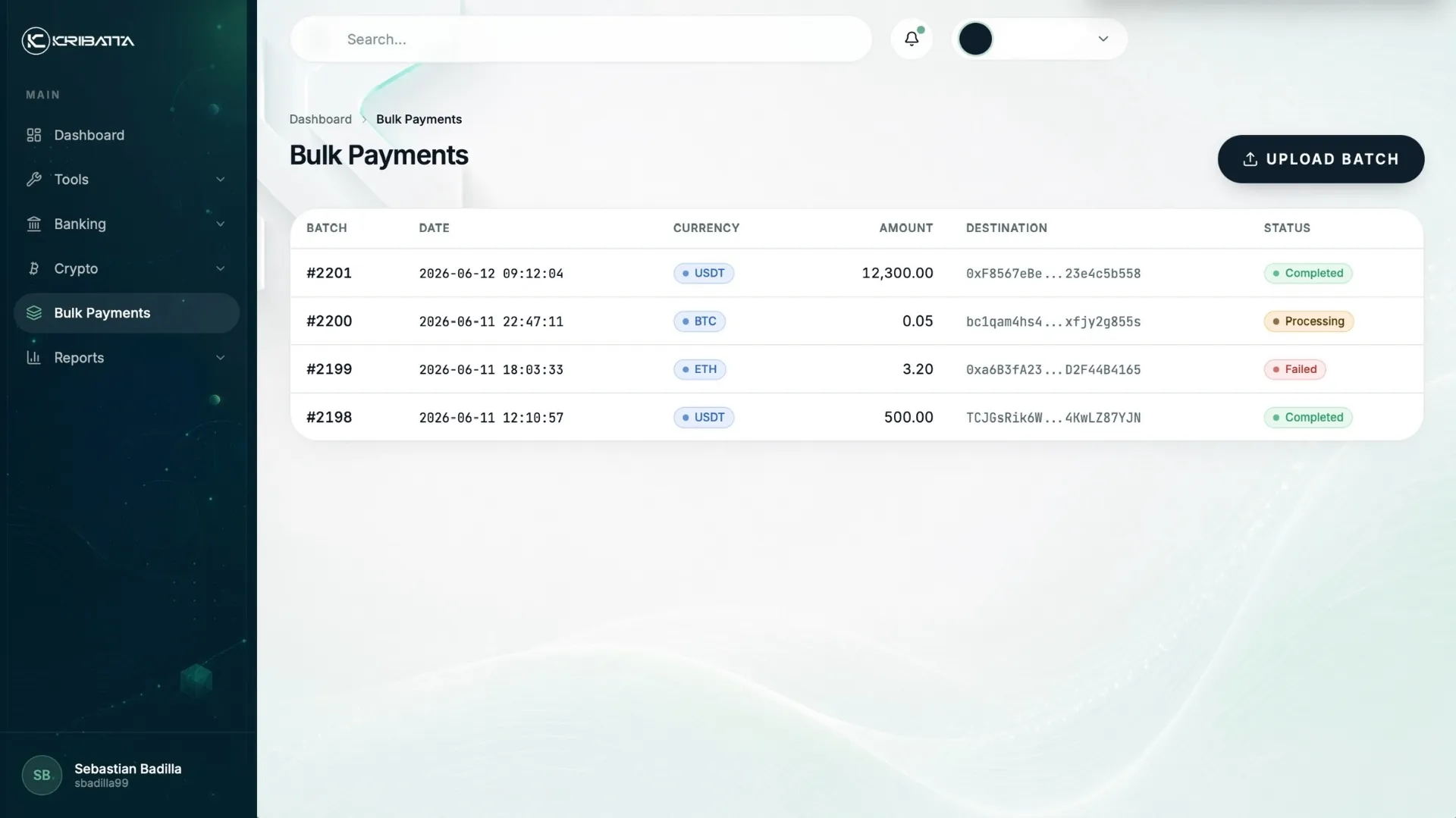Click the Upload Batch button
This screenshot has height=818, width=1456.
[1321, 159]
